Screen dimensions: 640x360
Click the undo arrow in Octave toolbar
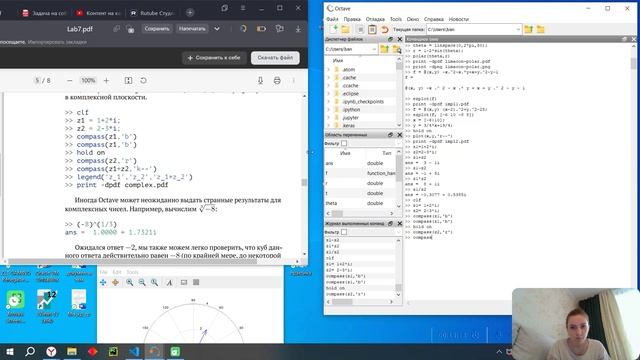[384, 29]
